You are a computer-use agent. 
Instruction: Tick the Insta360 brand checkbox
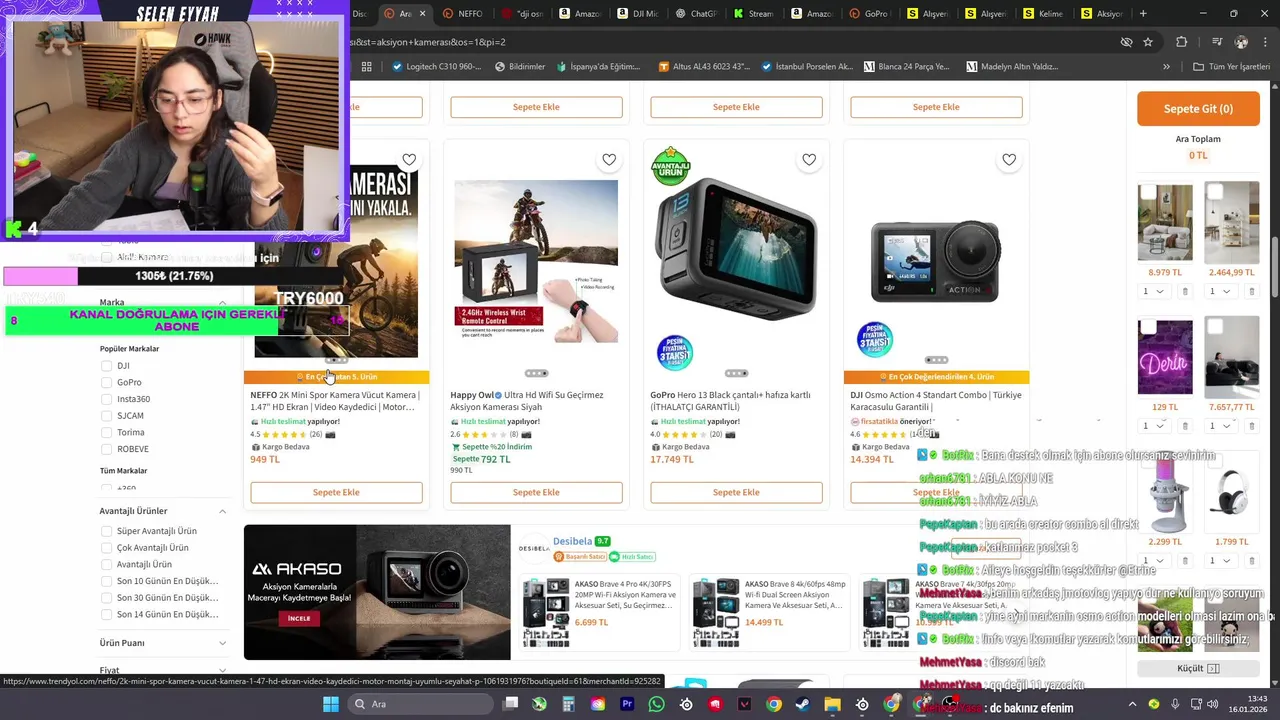point(106,399)
